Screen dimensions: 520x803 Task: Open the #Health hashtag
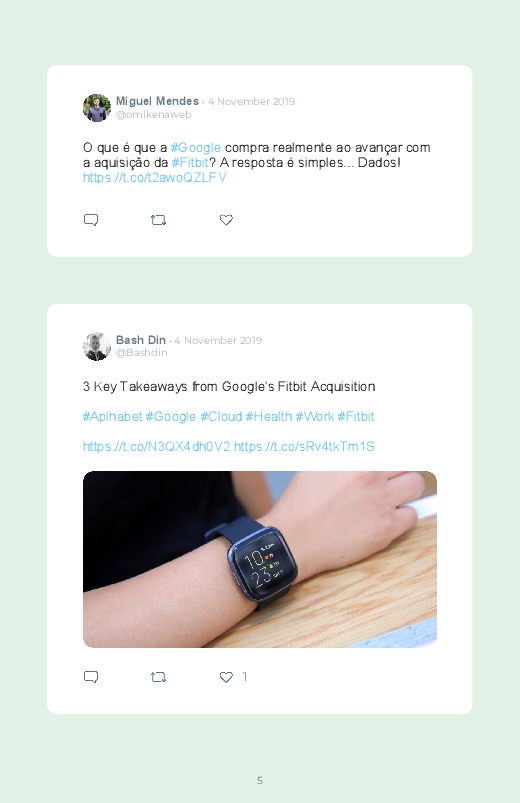(x=268, y=416)
